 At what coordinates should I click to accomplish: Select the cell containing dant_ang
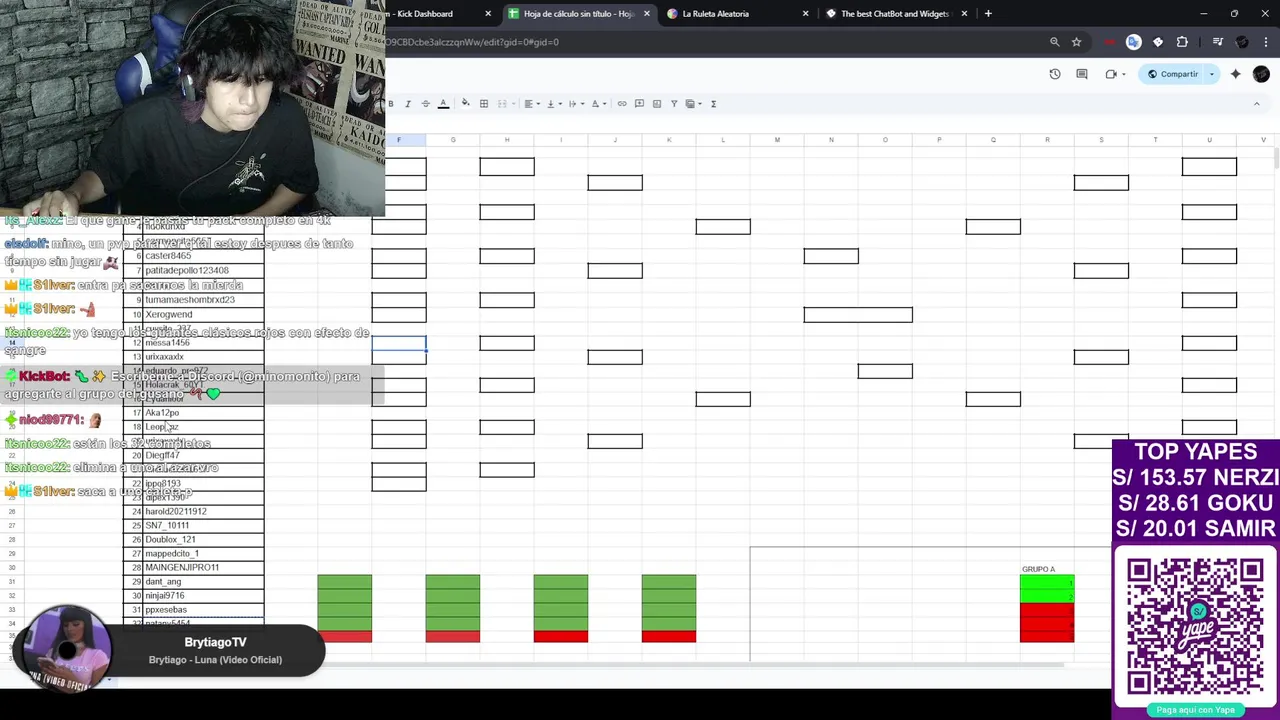tap(204, 581)
